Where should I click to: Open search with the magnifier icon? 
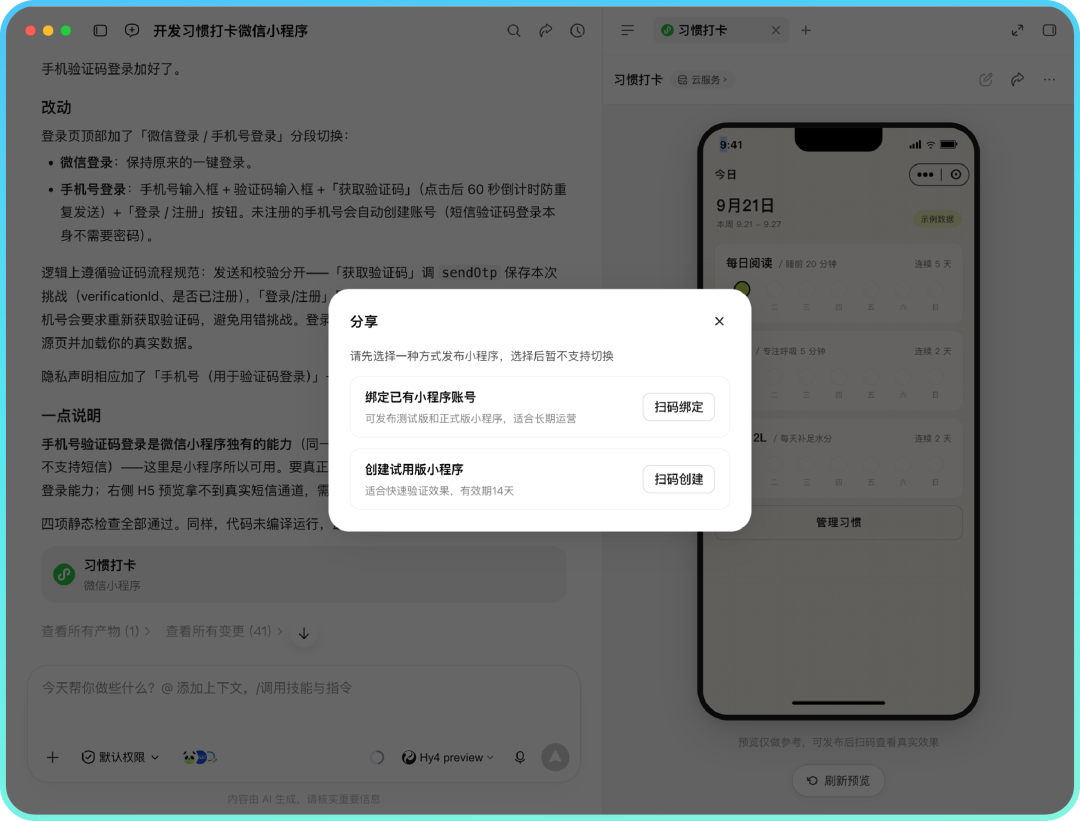coord(514,30)
